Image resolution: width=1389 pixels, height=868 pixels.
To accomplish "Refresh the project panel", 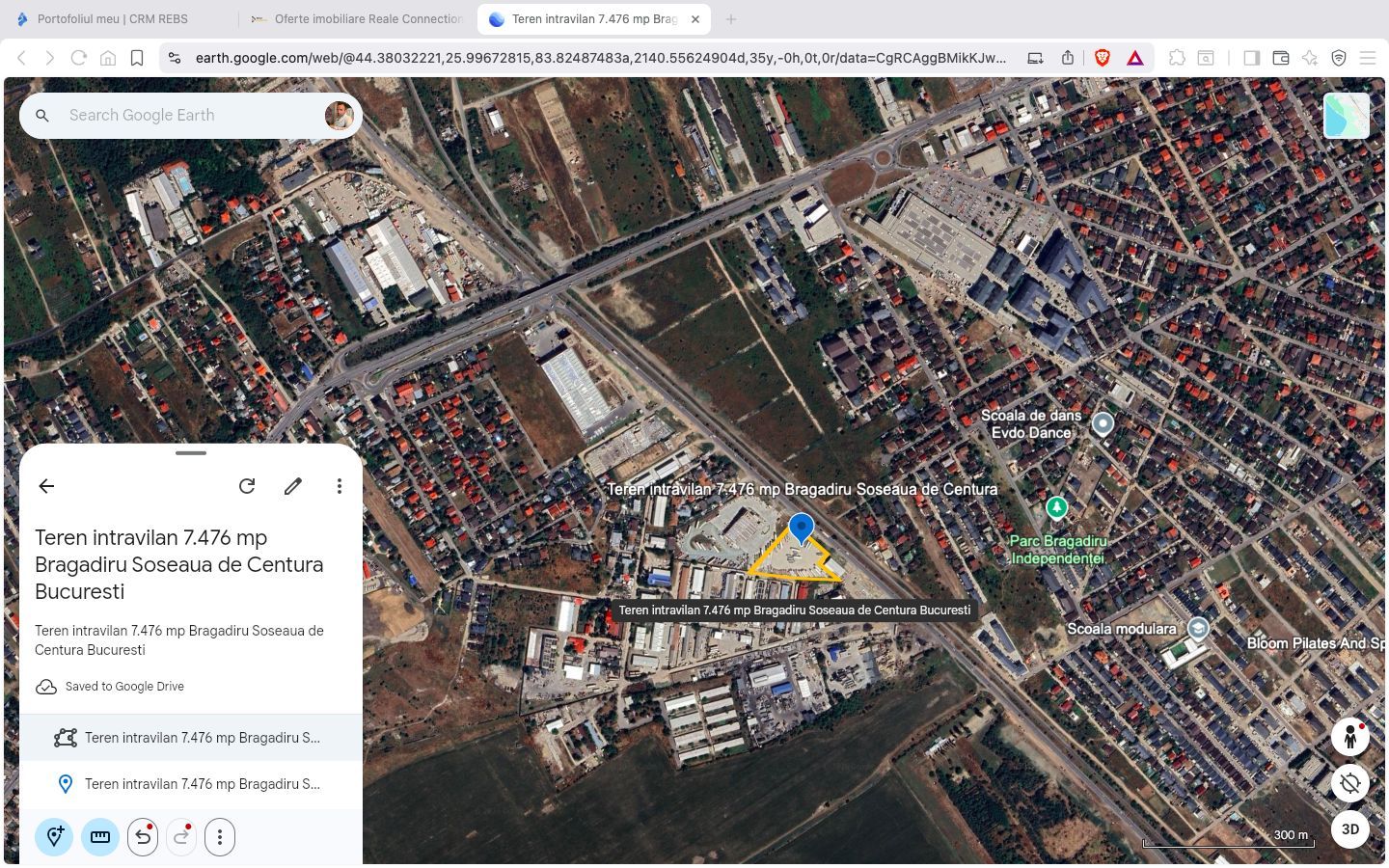I will point(247,486).
